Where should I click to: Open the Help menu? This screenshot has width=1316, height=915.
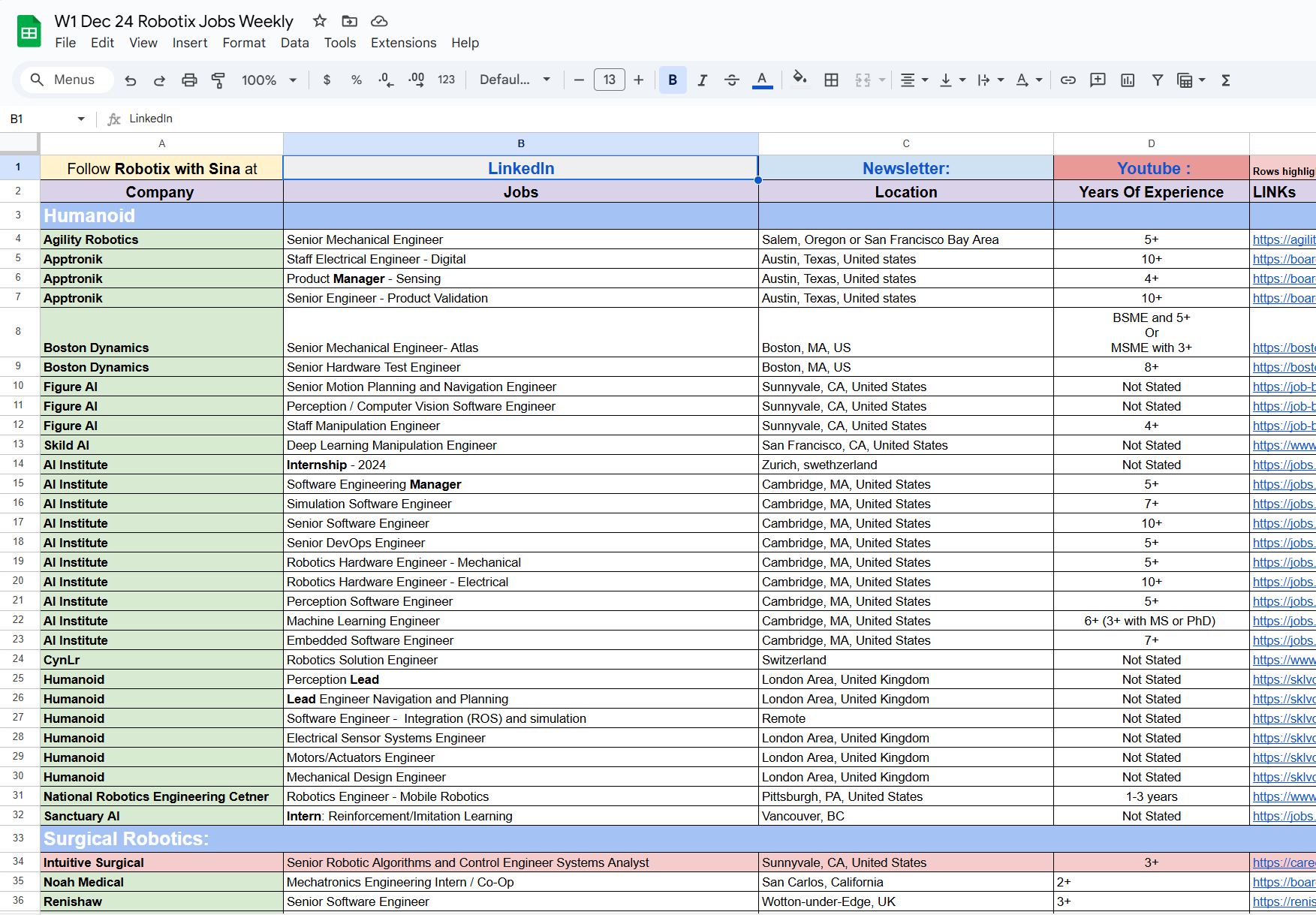[465, 43]
